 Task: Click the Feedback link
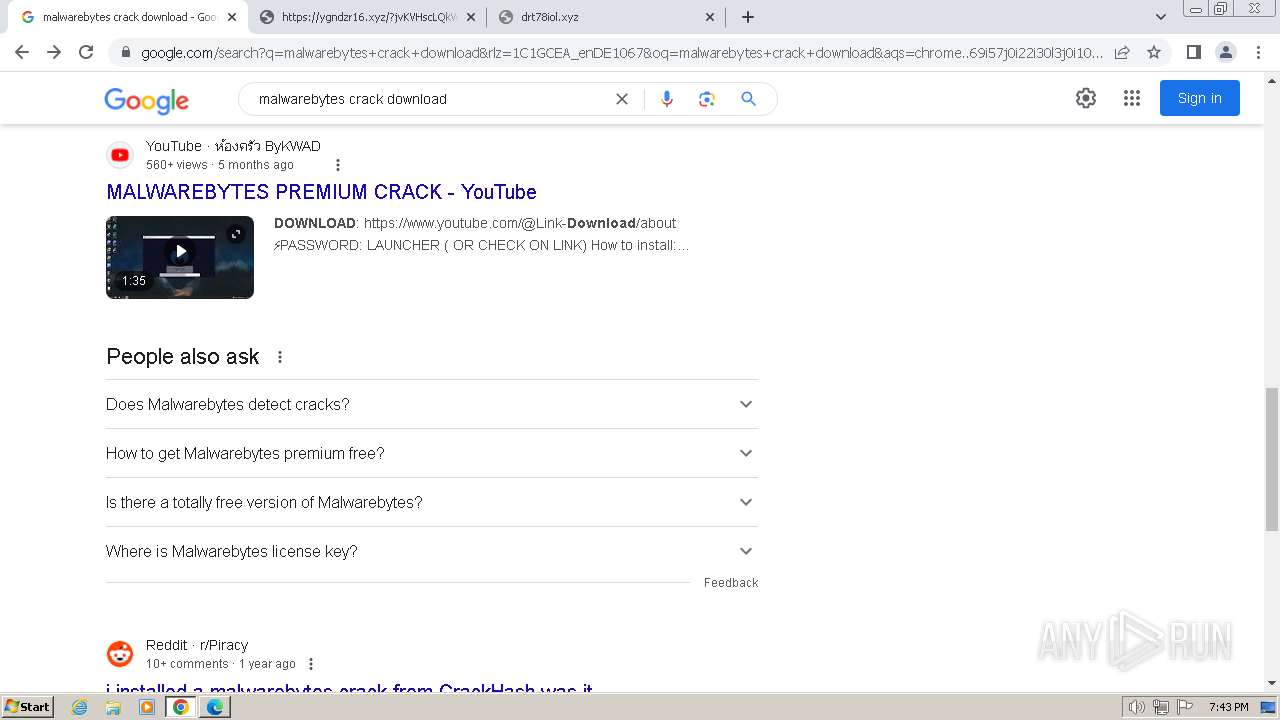[731, 583]
